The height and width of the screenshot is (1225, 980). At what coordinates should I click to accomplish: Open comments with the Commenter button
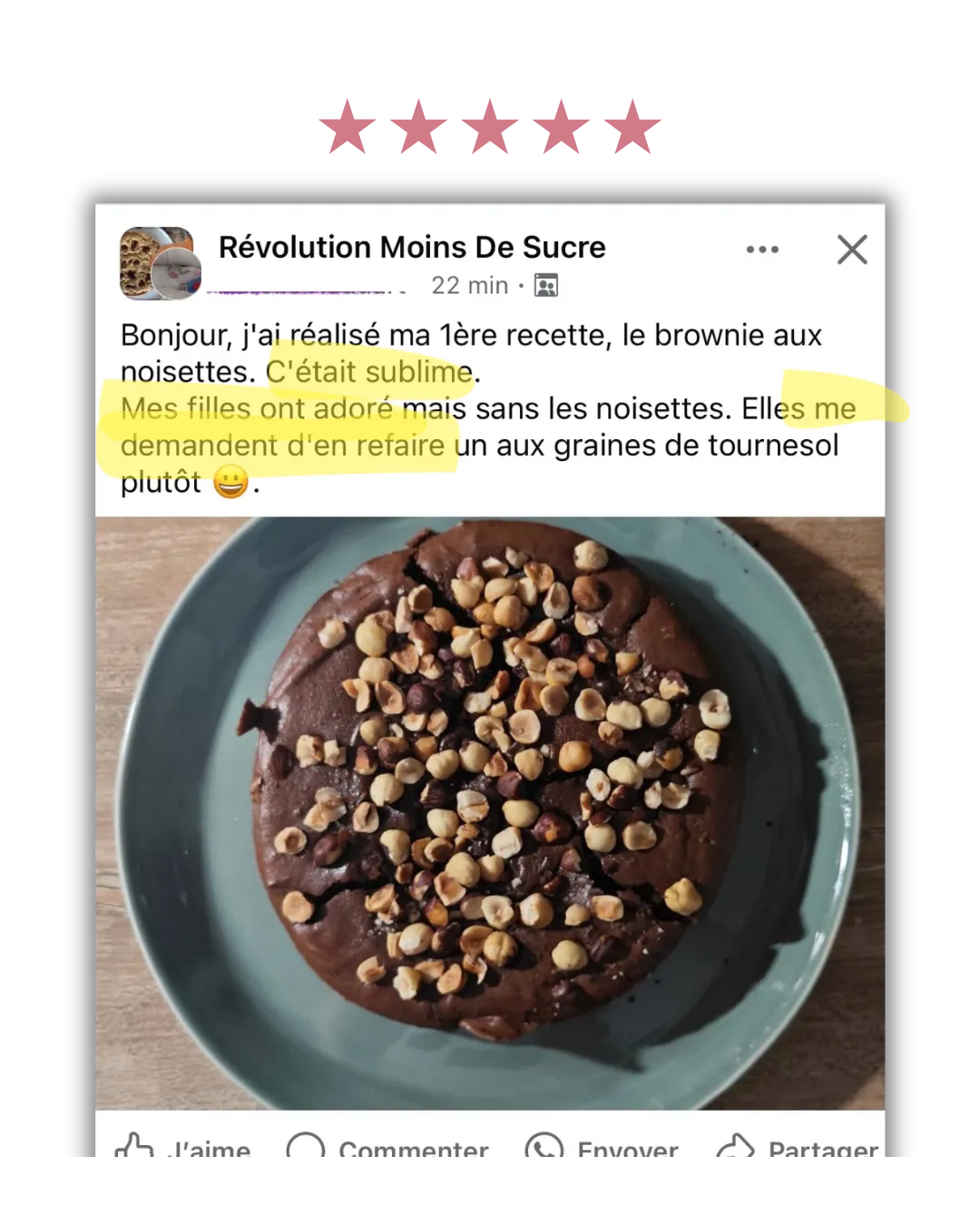[414, 1149]
